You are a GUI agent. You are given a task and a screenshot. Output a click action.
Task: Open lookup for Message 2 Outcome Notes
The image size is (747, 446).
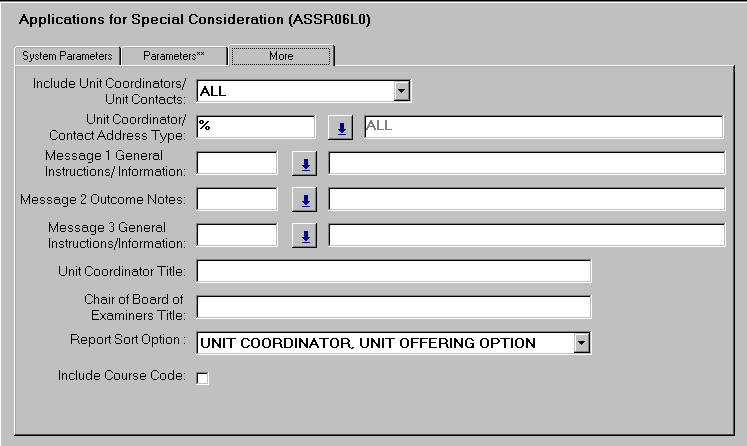click(305, 200)
